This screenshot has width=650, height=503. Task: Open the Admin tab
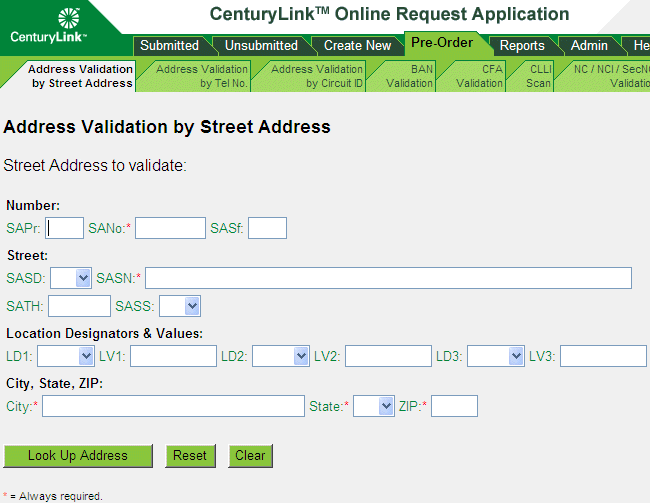pyautogui.click(x=589, y=45)
